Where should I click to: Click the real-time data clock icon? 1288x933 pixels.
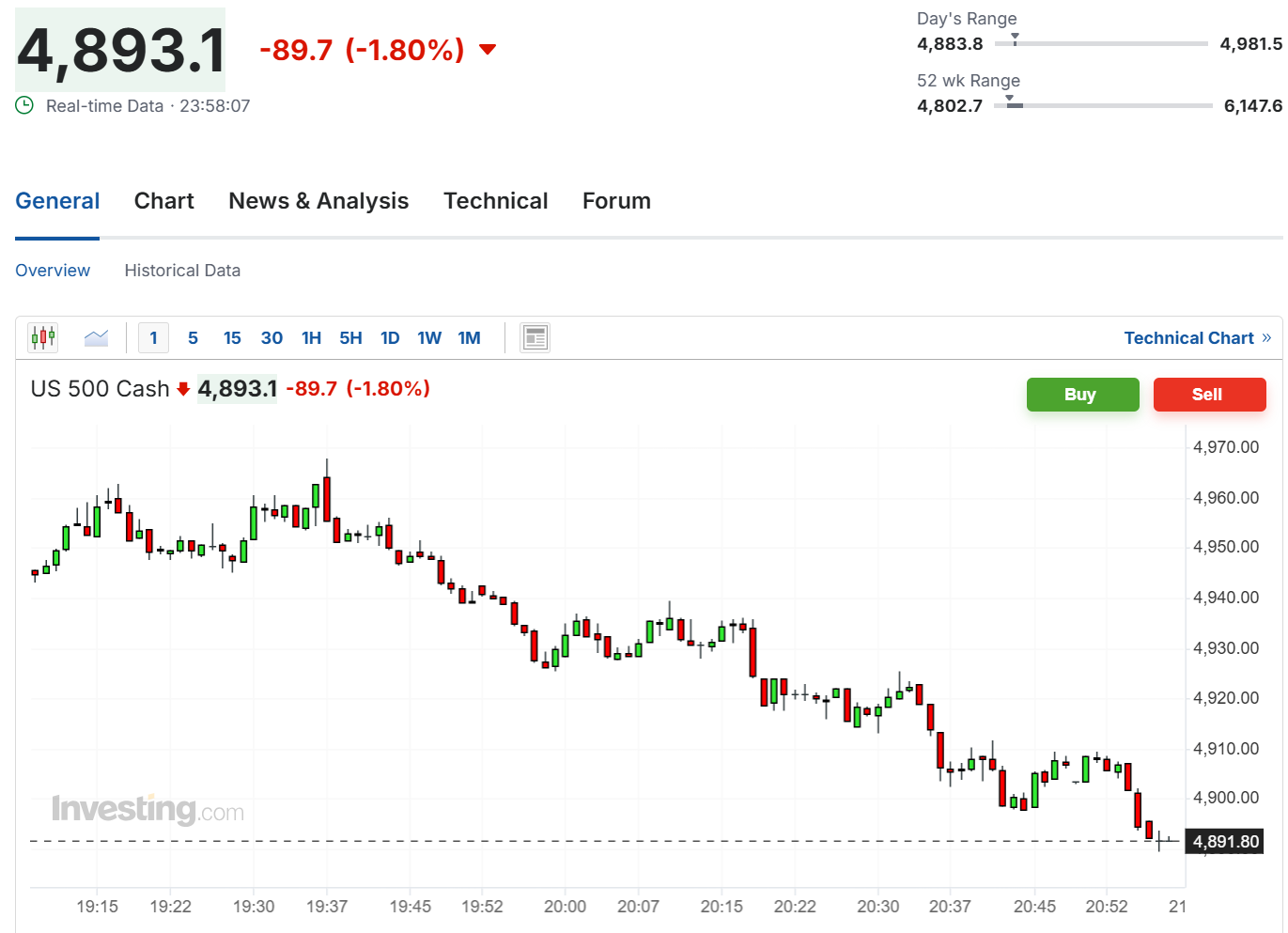tap(24, 105)
